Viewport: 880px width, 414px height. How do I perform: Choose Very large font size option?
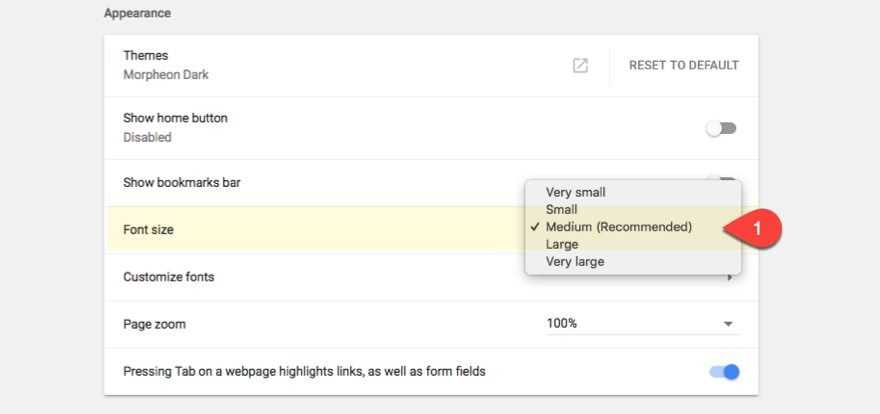click(x=575, y=261)
